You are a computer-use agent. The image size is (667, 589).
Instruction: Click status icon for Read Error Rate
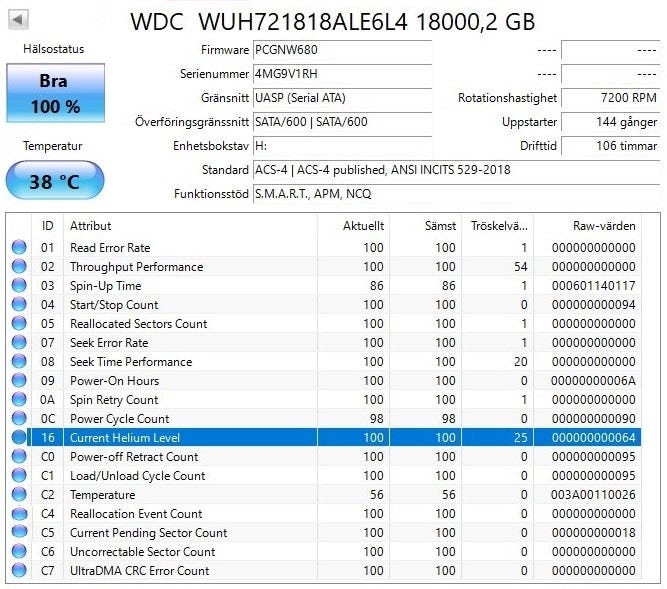click(x=19, y=247)
